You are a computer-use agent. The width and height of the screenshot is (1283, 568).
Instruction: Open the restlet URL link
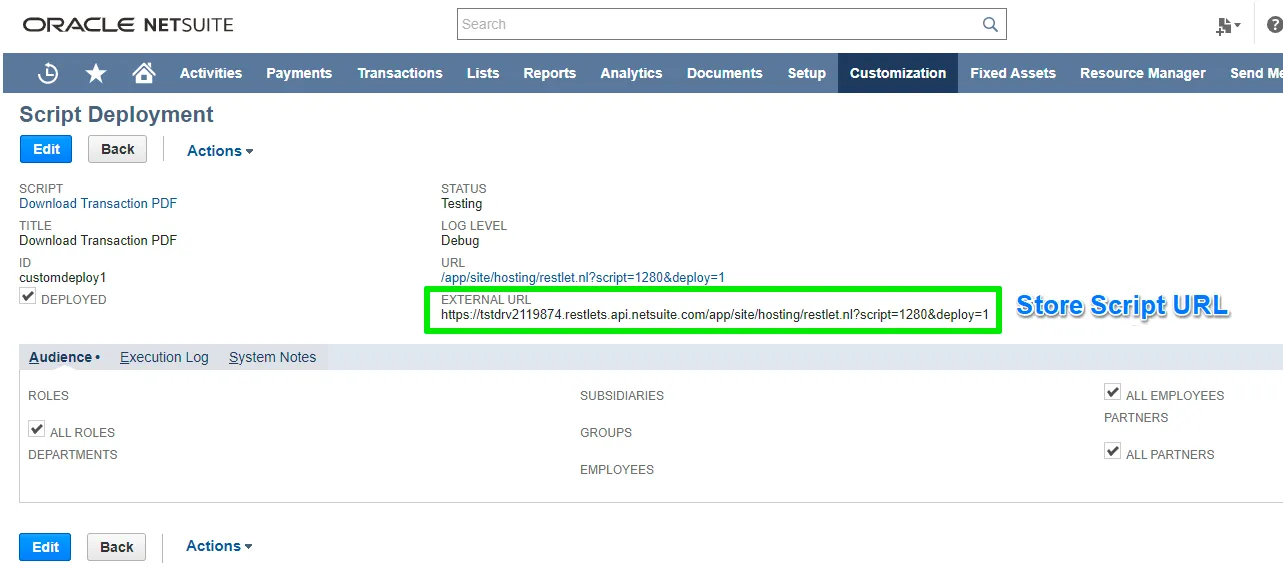(x=583, y=277)
